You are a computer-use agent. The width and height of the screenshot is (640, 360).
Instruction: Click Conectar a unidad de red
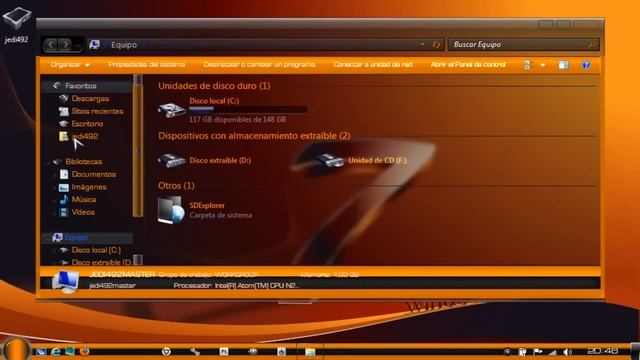pos(373,64)
